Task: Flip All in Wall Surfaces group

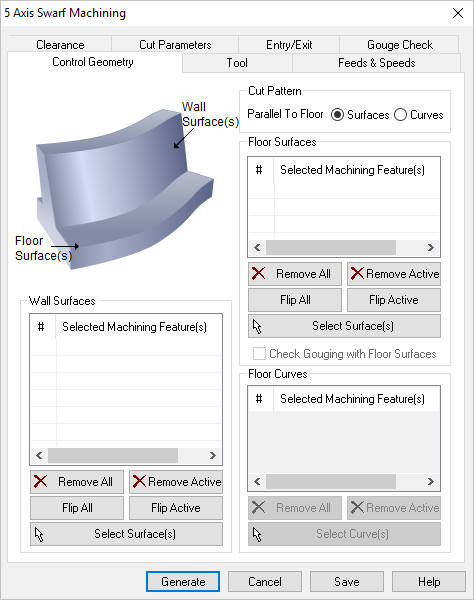Action: click(77, 508)
